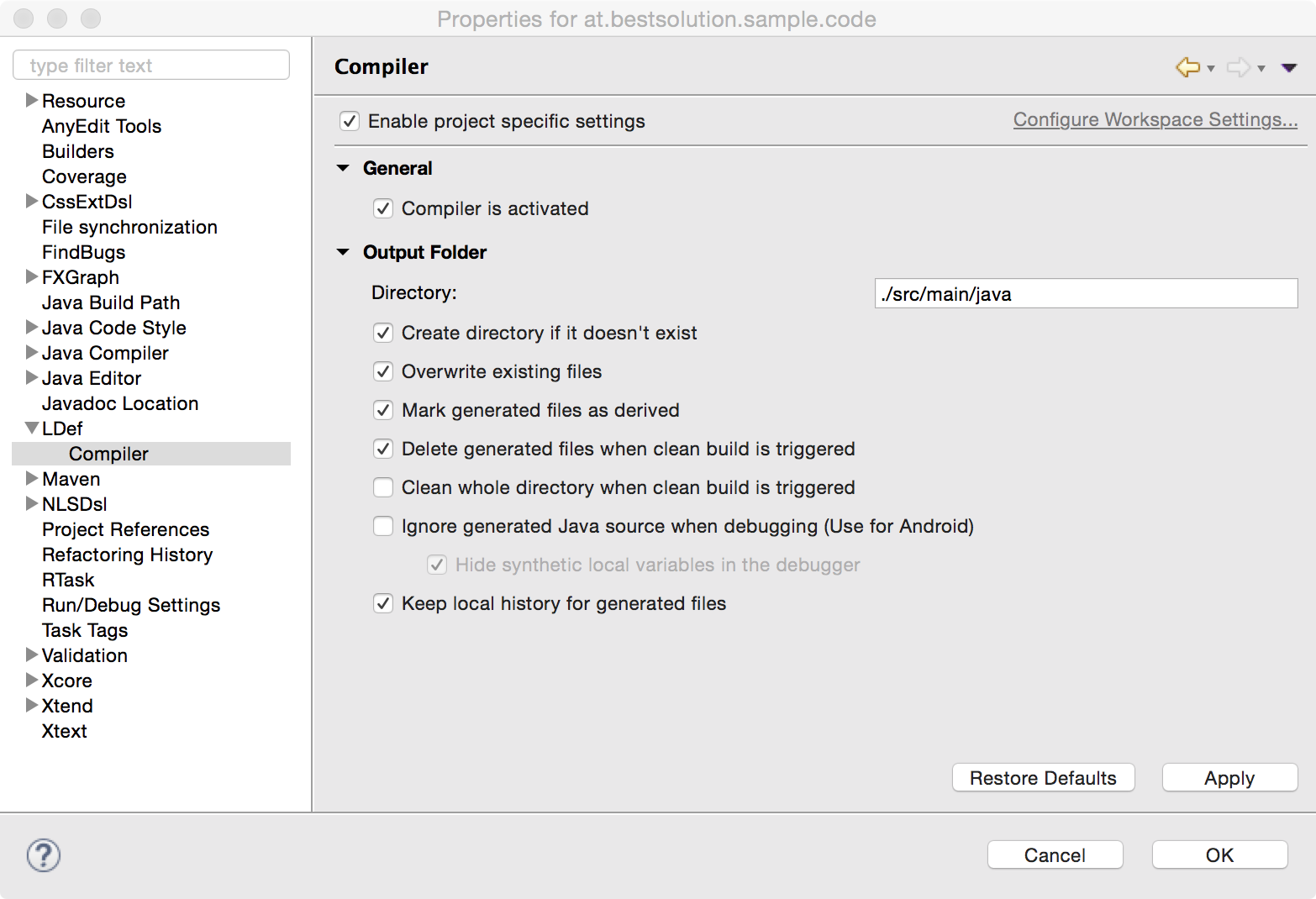This screenshot has height=899, width=1316.
Task: Open the FindBugs properties page
Action: click(83, 252)
